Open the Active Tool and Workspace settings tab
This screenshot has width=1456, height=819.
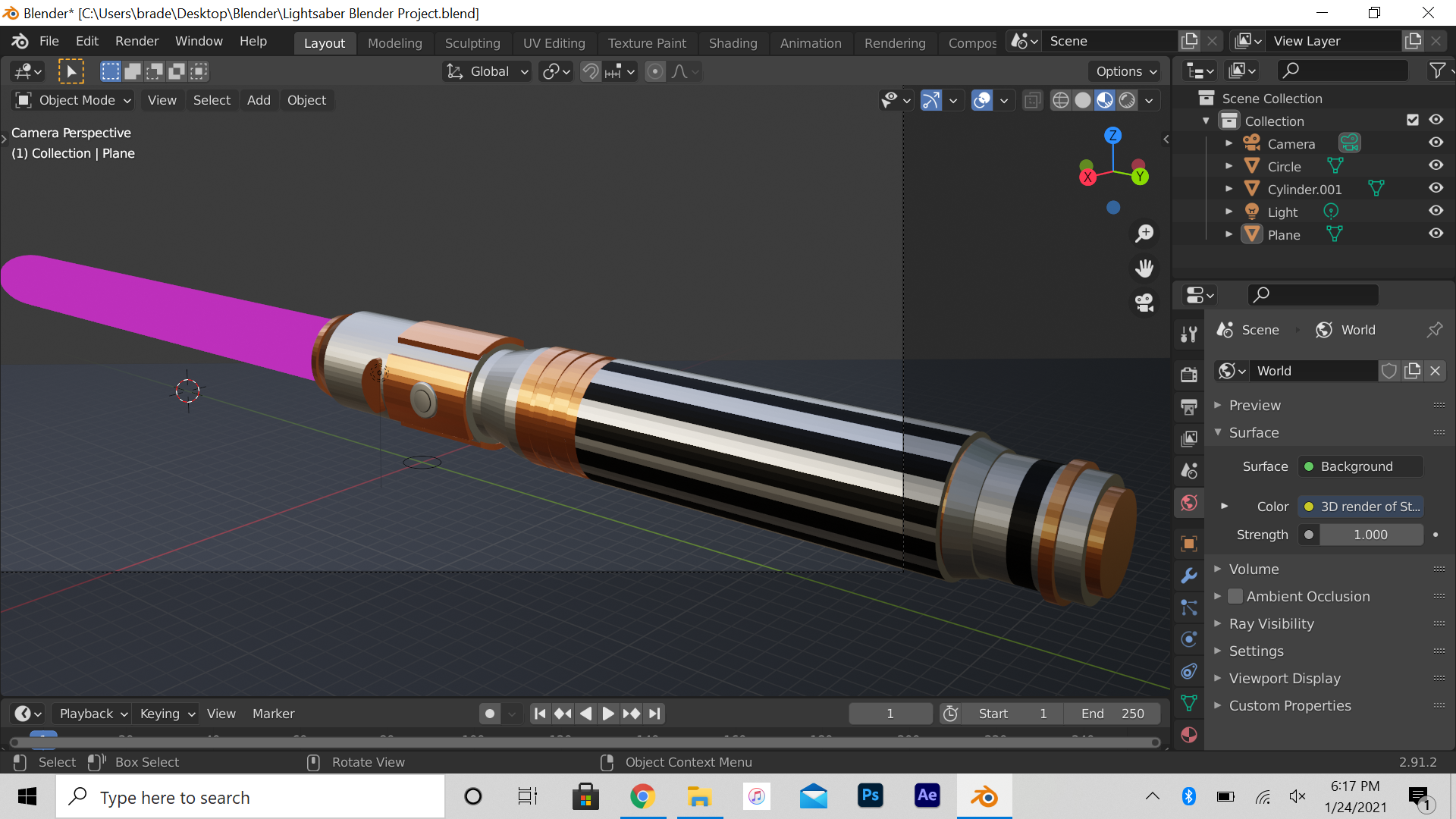pyautogui.click(x=1189, y=334)
